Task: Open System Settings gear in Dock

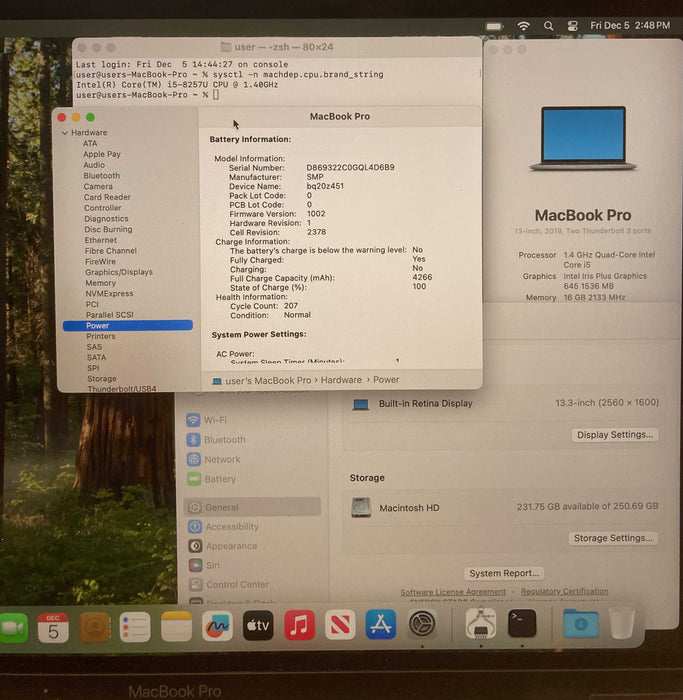Action: click(x=422, y=624)
